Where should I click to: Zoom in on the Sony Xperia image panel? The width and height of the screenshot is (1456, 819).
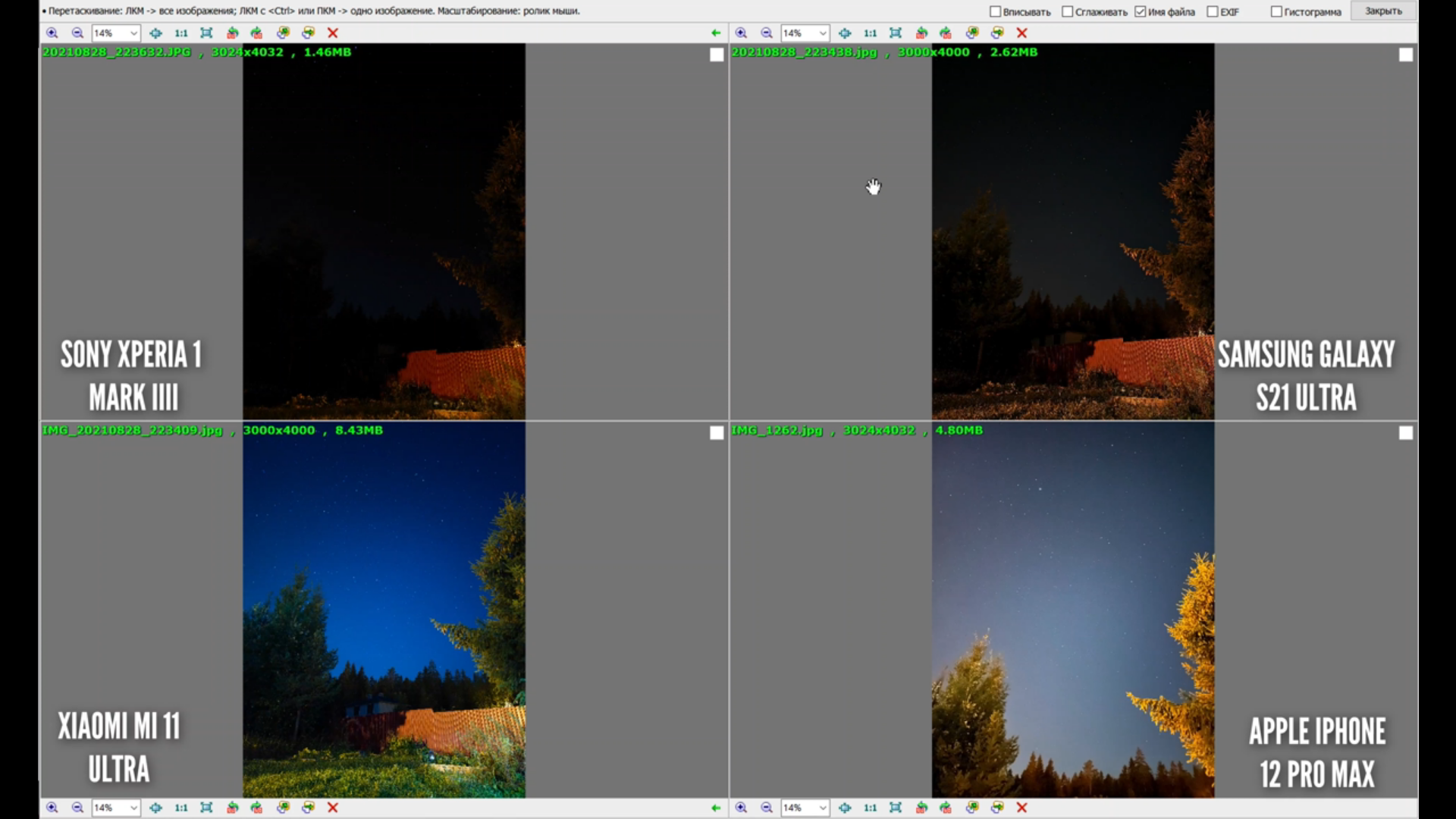(52, 33)
